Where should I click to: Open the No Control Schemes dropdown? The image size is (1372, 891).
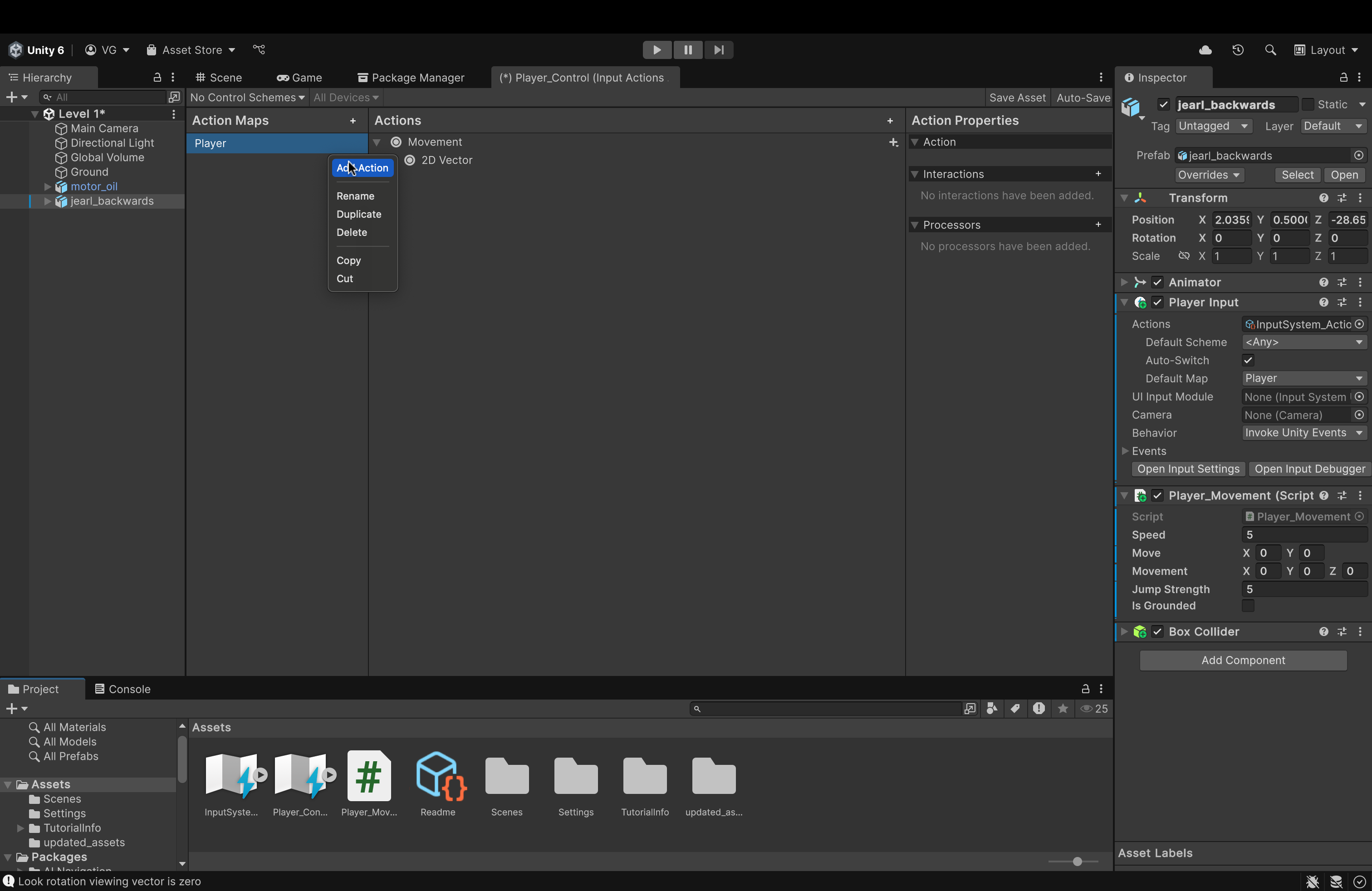point(247,98)
